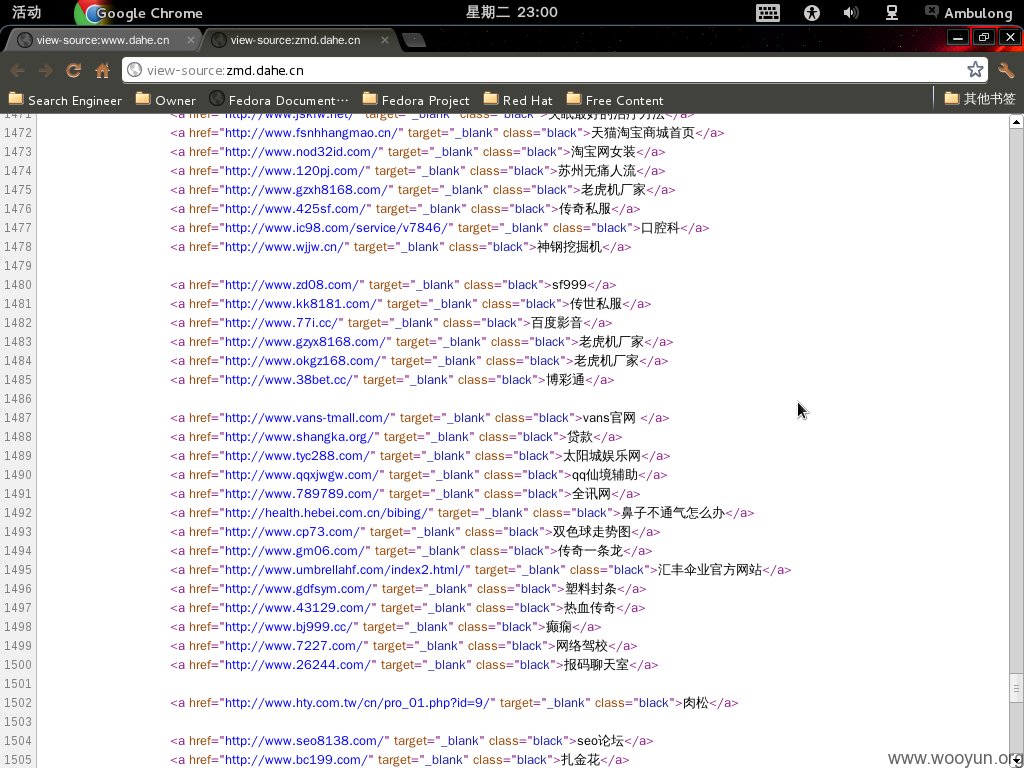
Task: Open the on-screen keyboard icon in top bar
Action: pyautogui.click(x=767, y=12)
